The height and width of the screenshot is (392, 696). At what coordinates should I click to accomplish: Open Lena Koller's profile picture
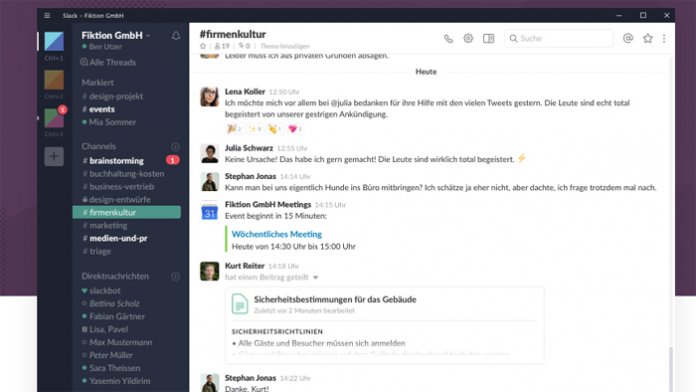tap(210, 96)
